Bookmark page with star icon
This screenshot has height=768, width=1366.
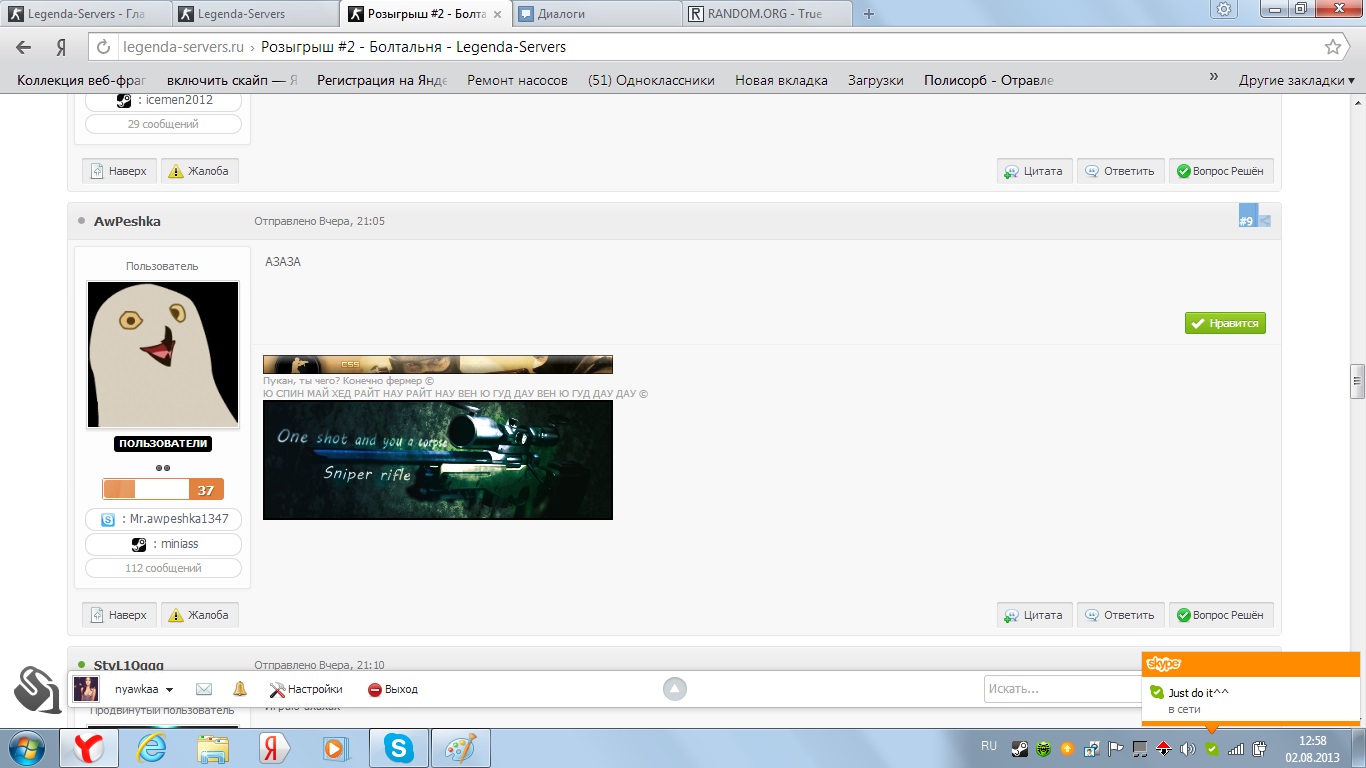1332,47
